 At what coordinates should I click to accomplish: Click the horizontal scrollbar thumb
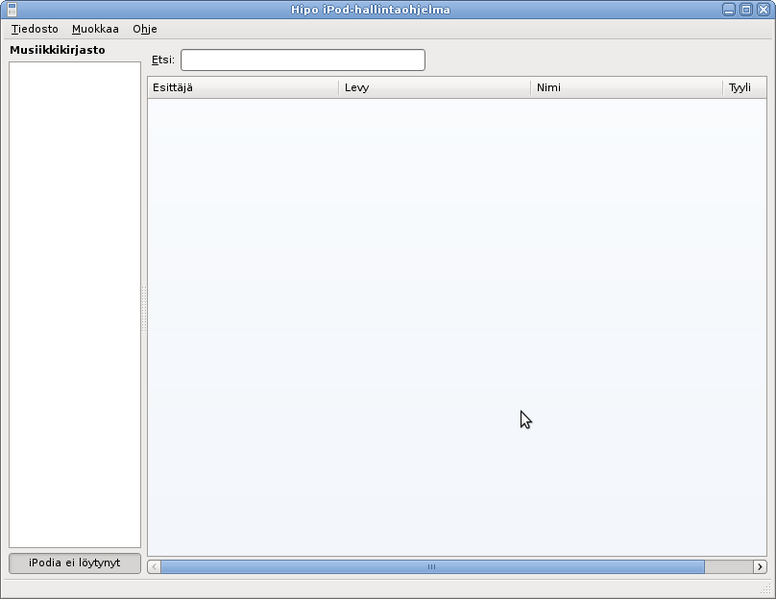(432, 567)
